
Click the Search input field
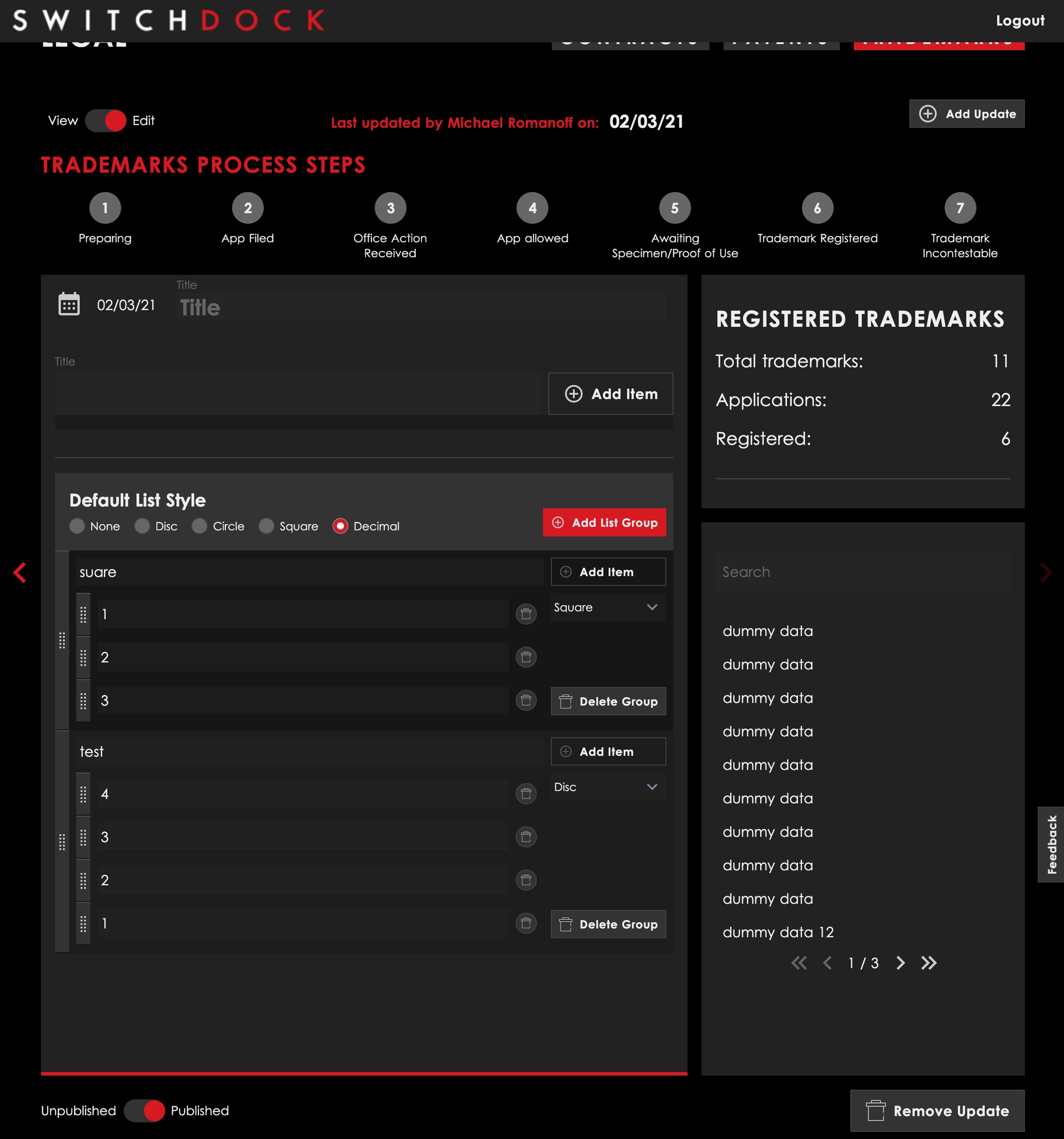862,572
